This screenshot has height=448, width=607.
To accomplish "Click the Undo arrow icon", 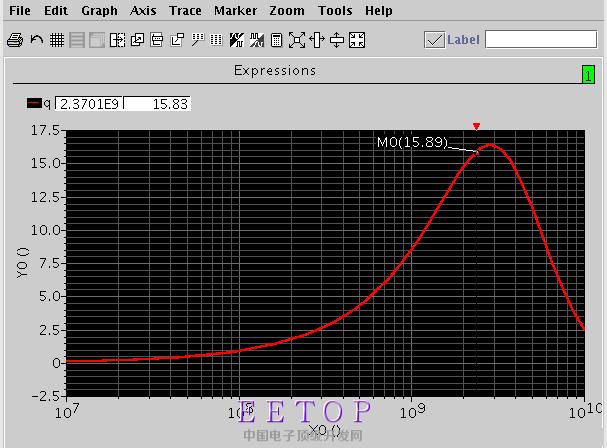I will point(37,40).
